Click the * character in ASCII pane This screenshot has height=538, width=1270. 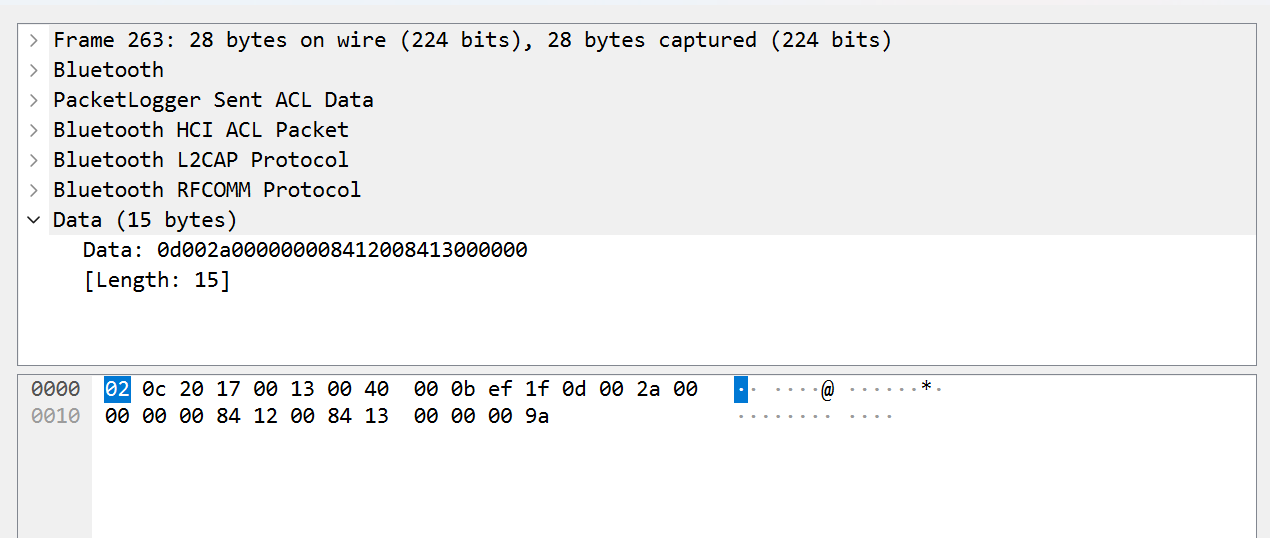coord(927,387)
